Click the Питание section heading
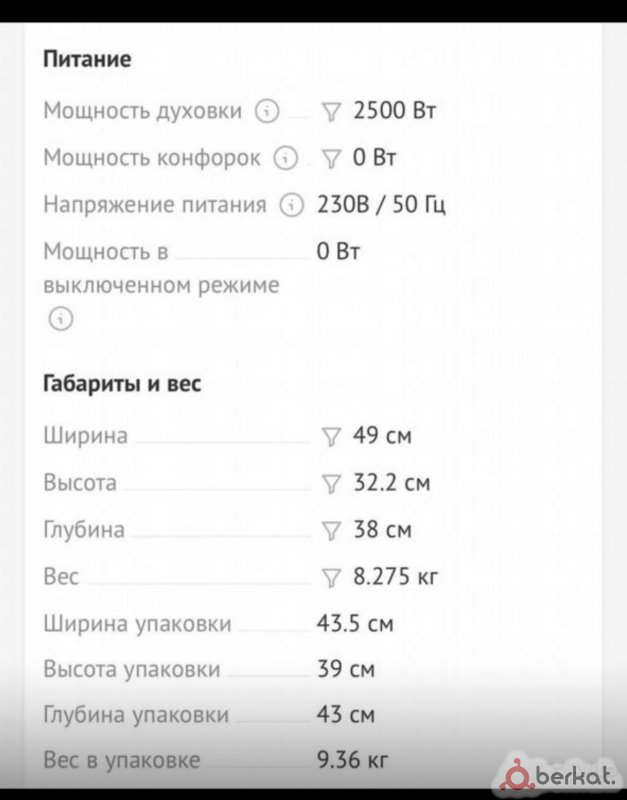Viewport: 627px width, 800px height. [87, 59]
